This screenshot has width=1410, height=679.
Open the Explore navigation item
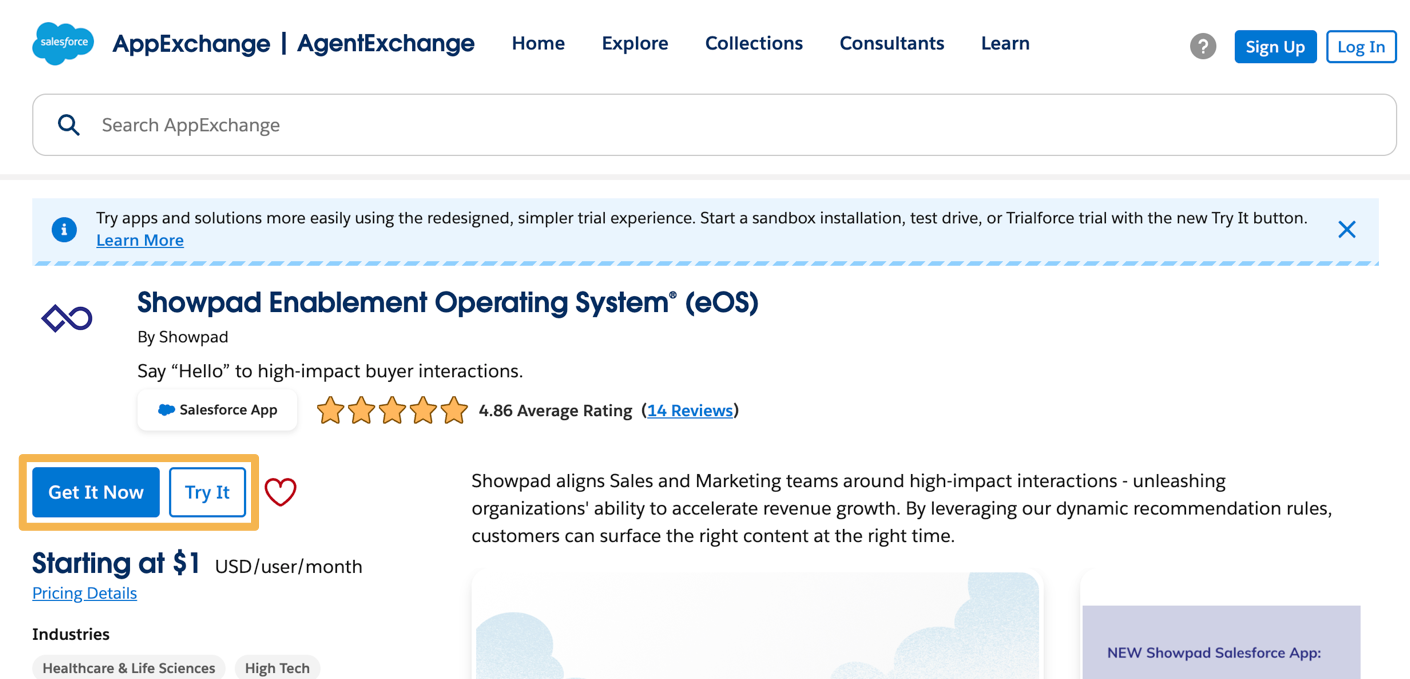634,43
